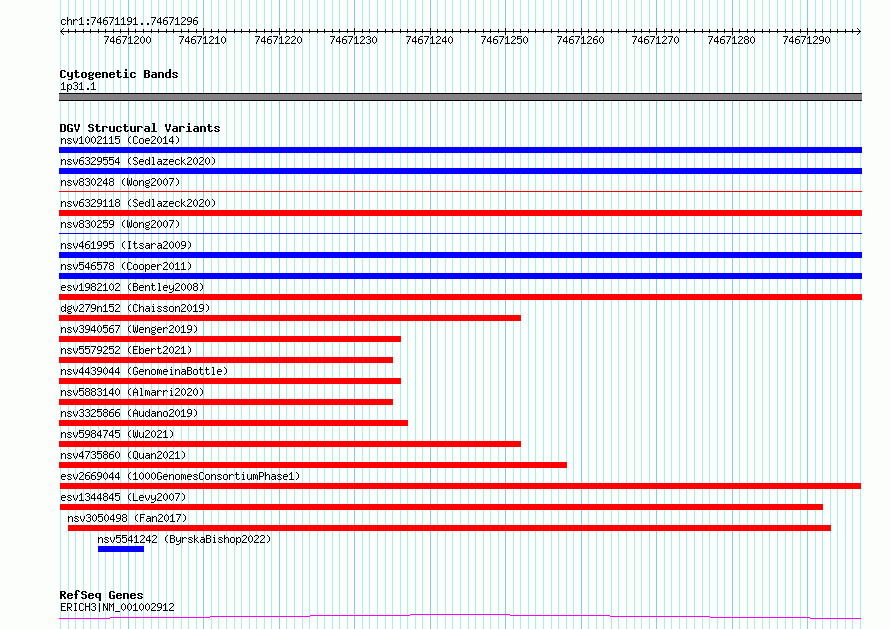Click the 74671200 ruler position label
The image size is (890, 629).
coord(128,40)
